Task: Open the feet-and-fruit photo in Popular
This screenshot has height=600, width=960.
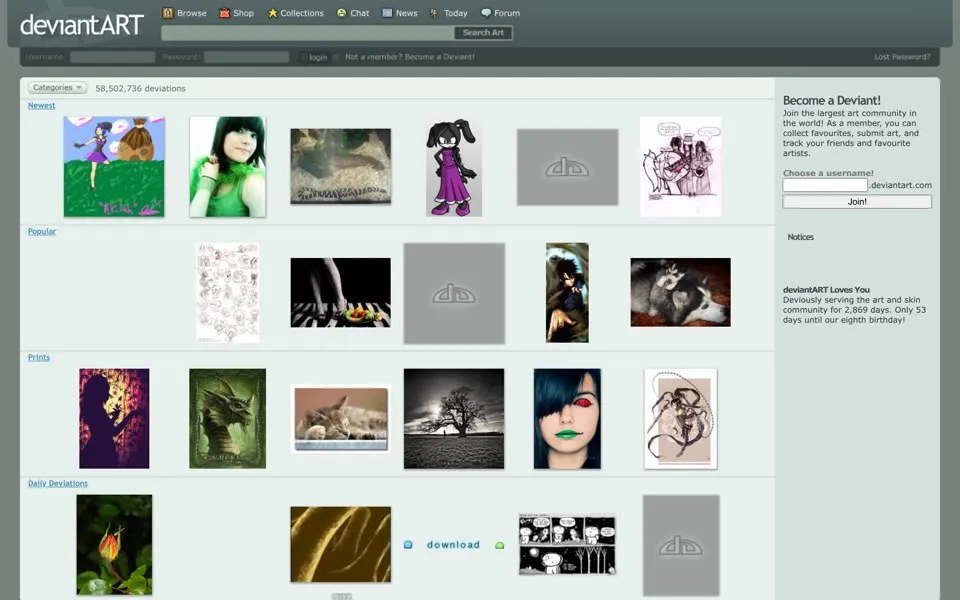Action: pyautogui.click(x=340, y=293)
